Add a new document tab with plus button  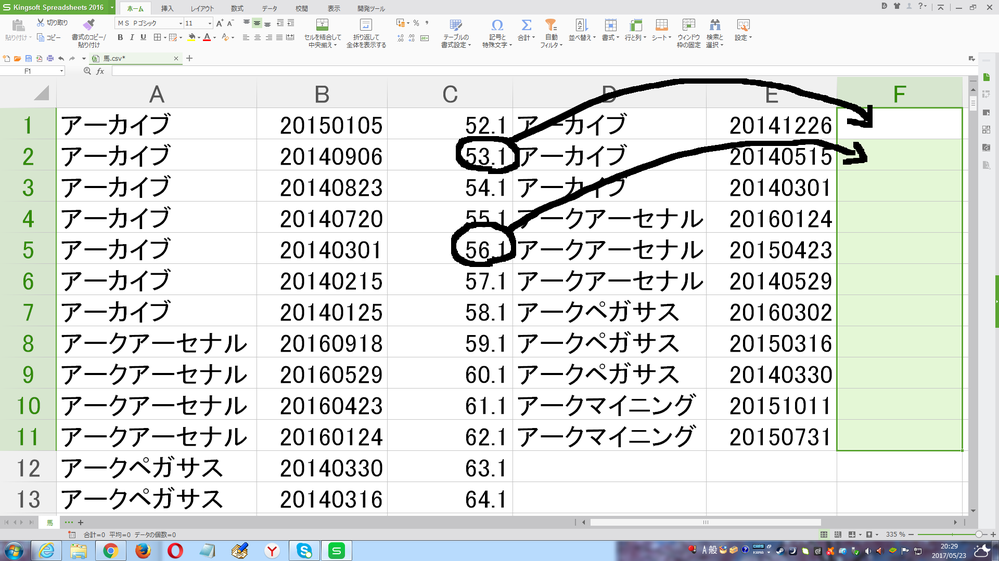tap(189, 58)
